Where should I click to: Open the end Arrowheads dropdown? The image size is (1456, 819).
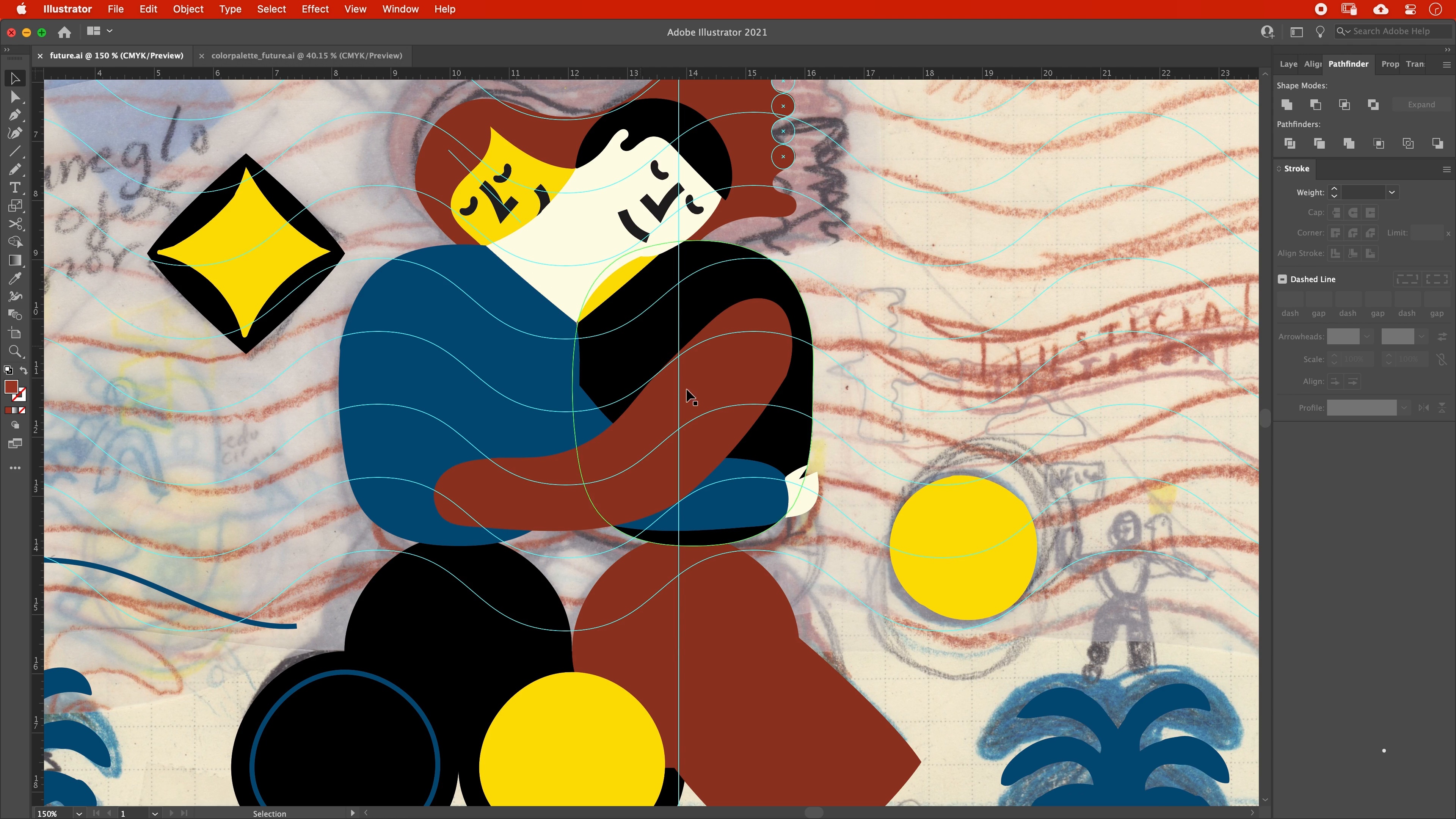click(x=1421, y=337)
